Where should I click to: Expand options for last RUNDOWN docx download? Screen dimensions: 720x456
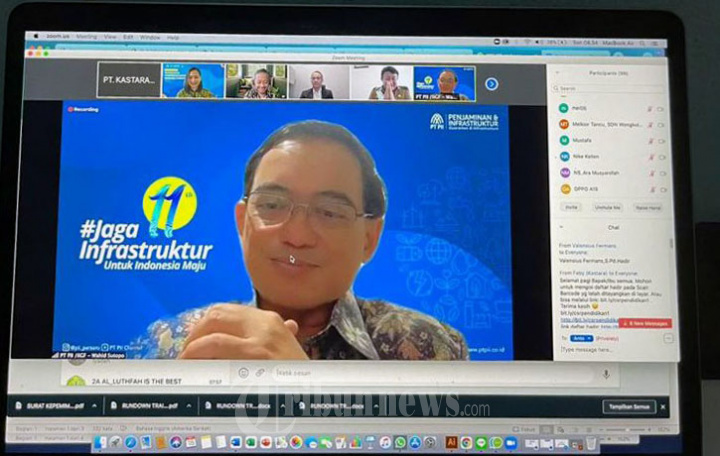coord(376,406)
